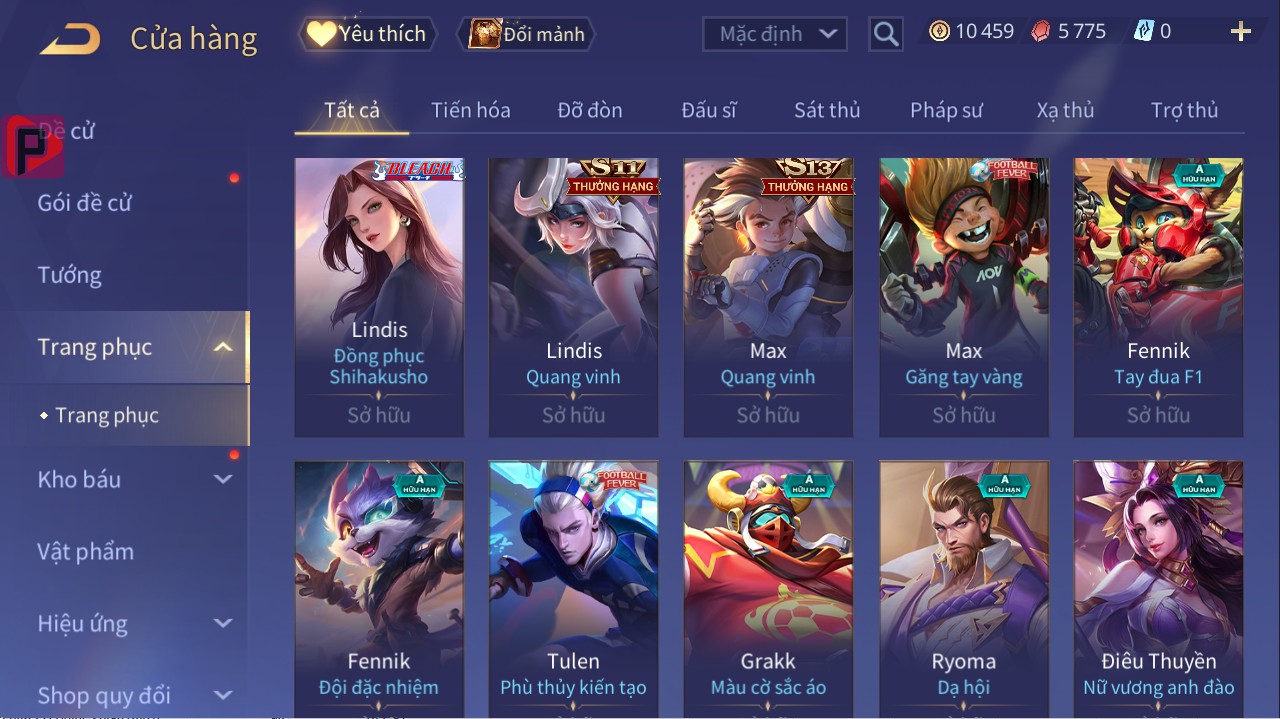This screenshot has width=1280, height=719.
Task: Tap the red P recording overlay icon
Action: point(32,146)
